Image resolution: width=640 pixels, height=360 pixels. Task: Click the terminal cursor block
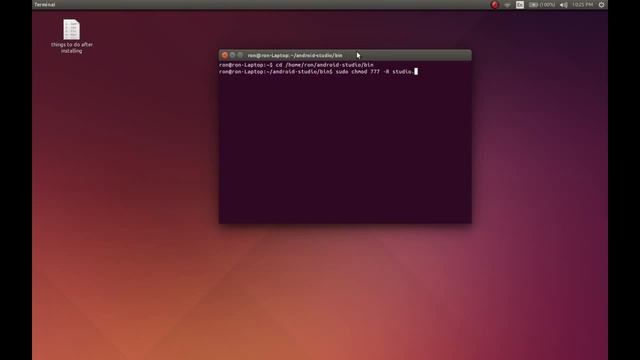click(416, 72)
